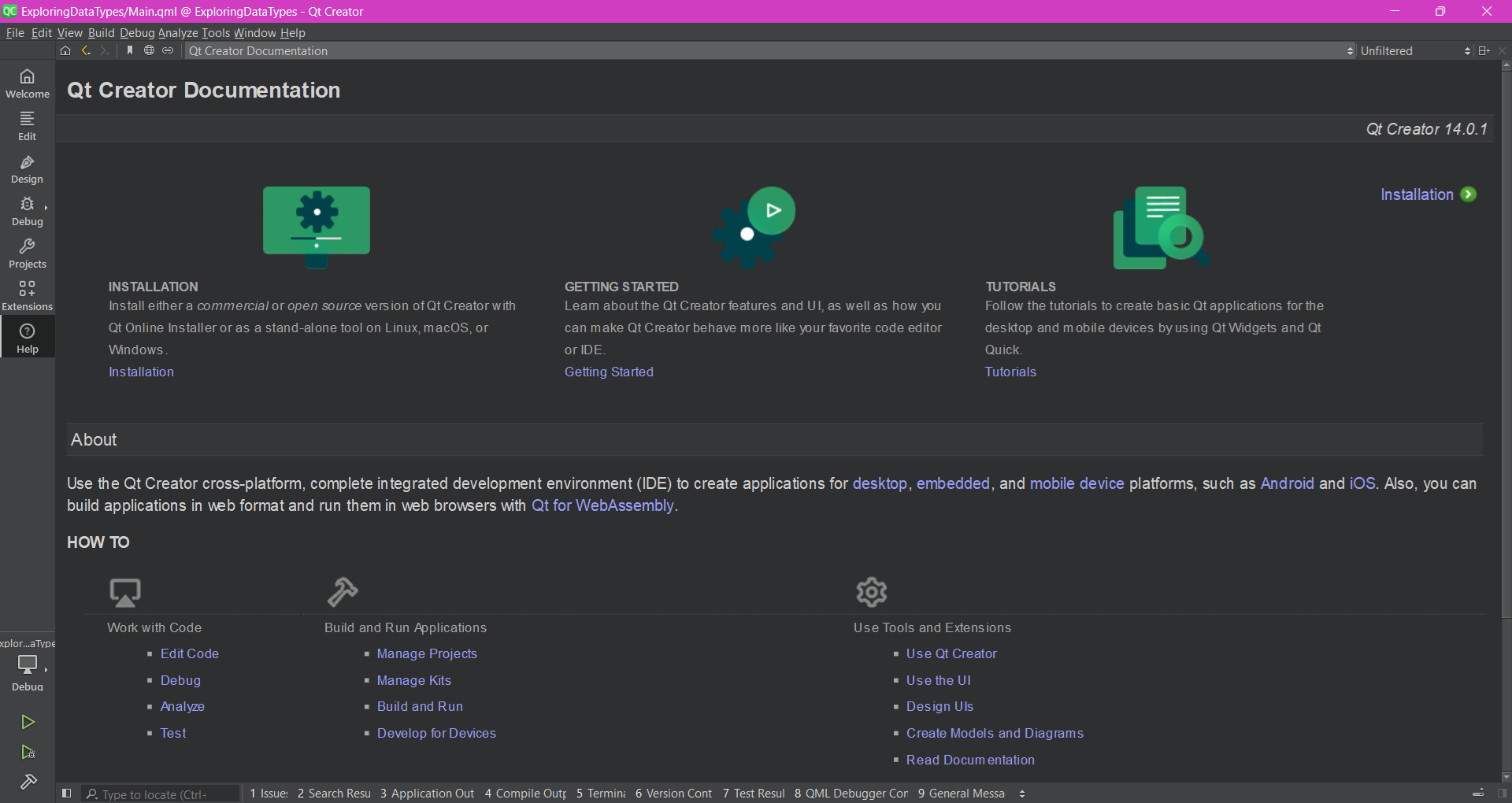Open help page online with globe icon
The width and height of the screenshot is (1512, 803).
[149, 50]
